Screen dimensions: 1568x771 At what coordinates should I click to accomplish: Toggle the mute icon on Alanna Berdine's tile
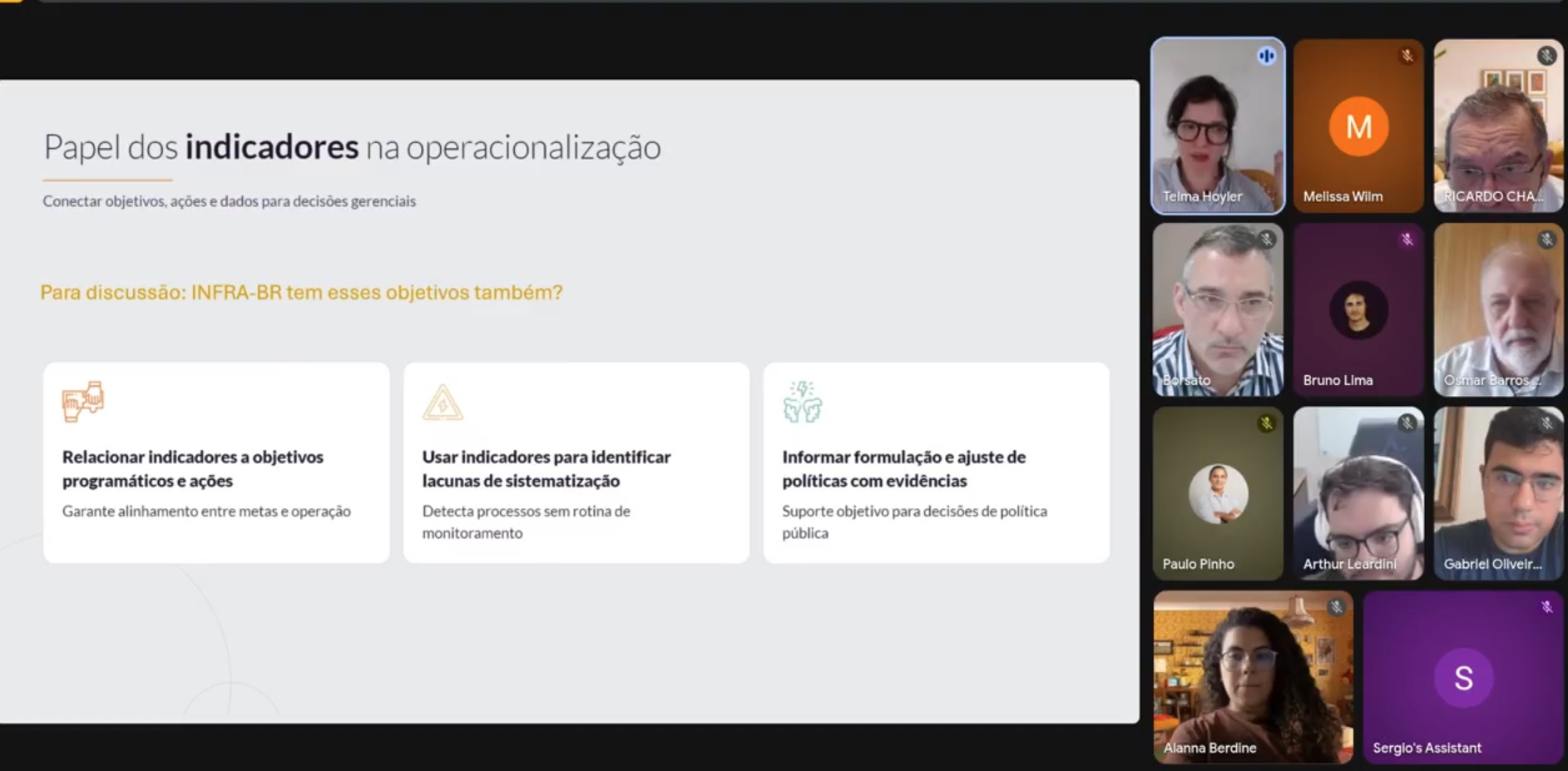1338,606
